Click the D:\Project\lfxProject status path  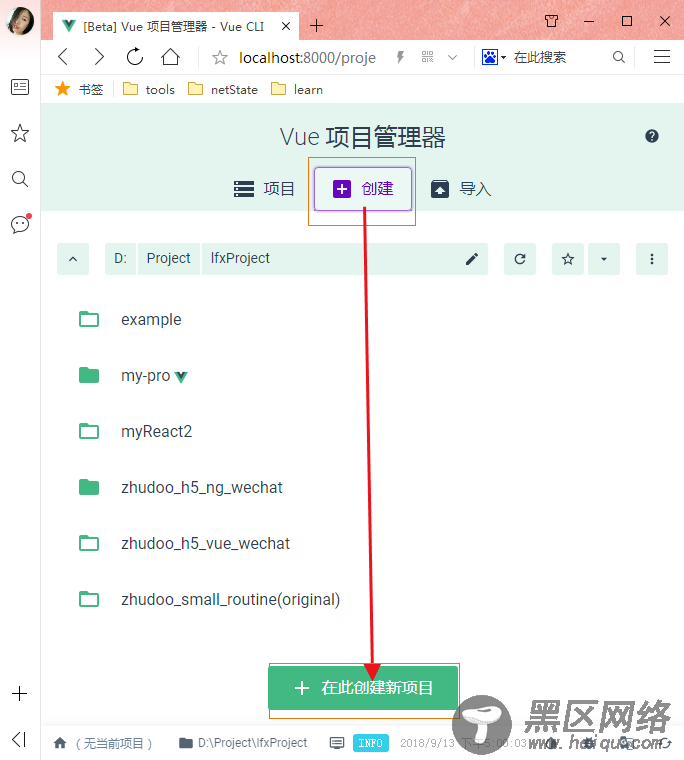tap(243, 743)
